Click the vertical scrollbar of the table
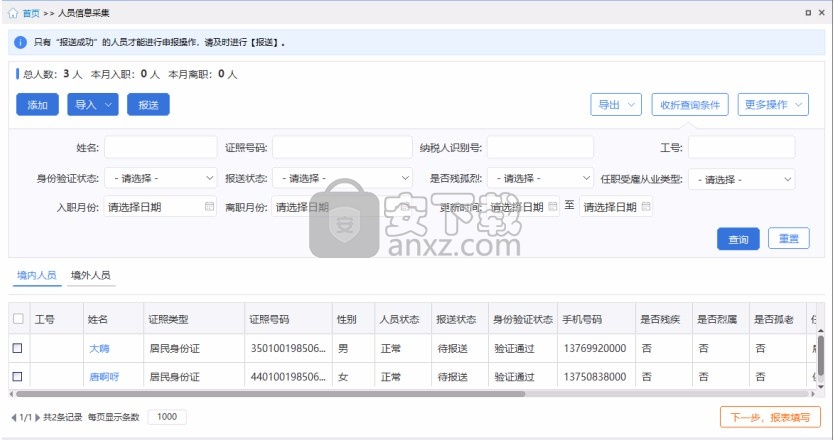834x440 pixels. [x=821, y=355]
